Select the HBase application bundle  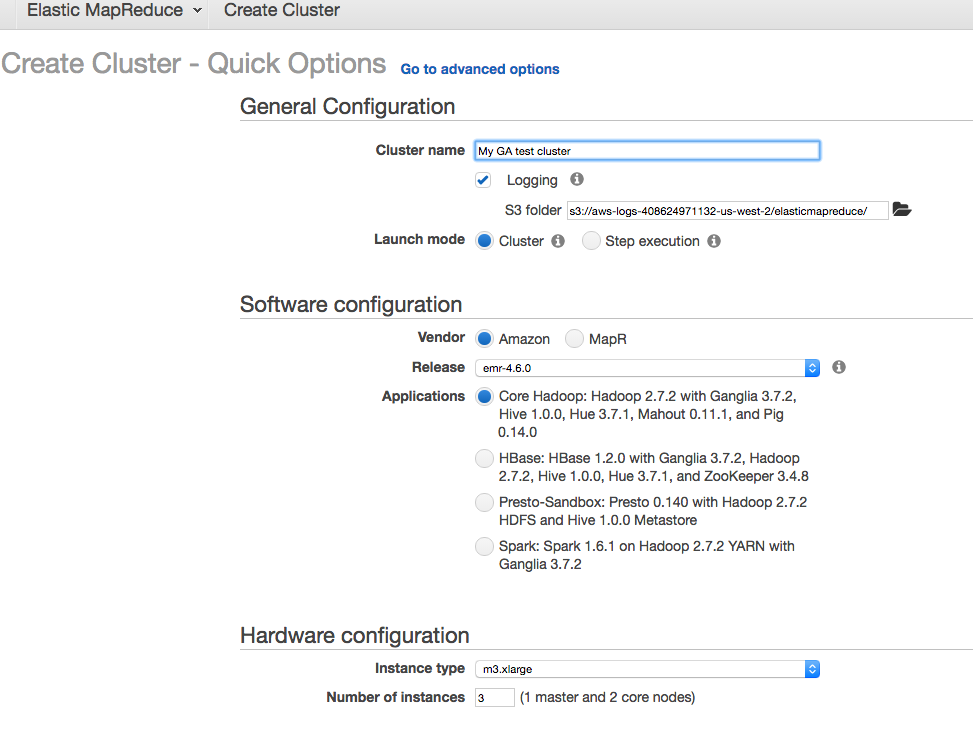[484, 459]
